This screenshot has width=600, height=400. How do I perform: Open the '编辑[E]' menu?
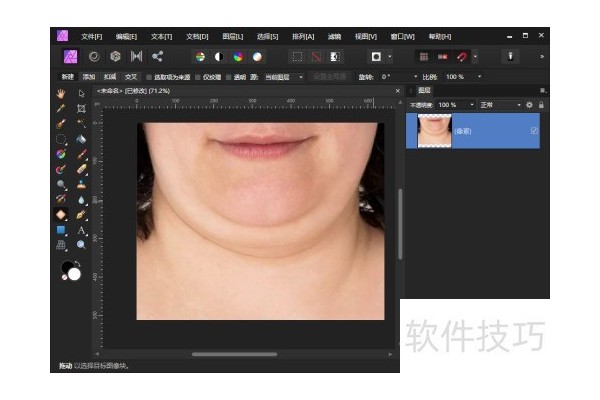(126, 37)
